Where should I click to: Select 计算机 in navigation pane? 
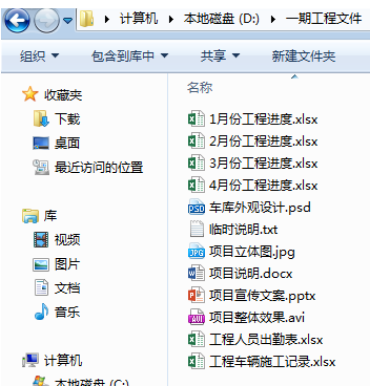tap(63, 360)
